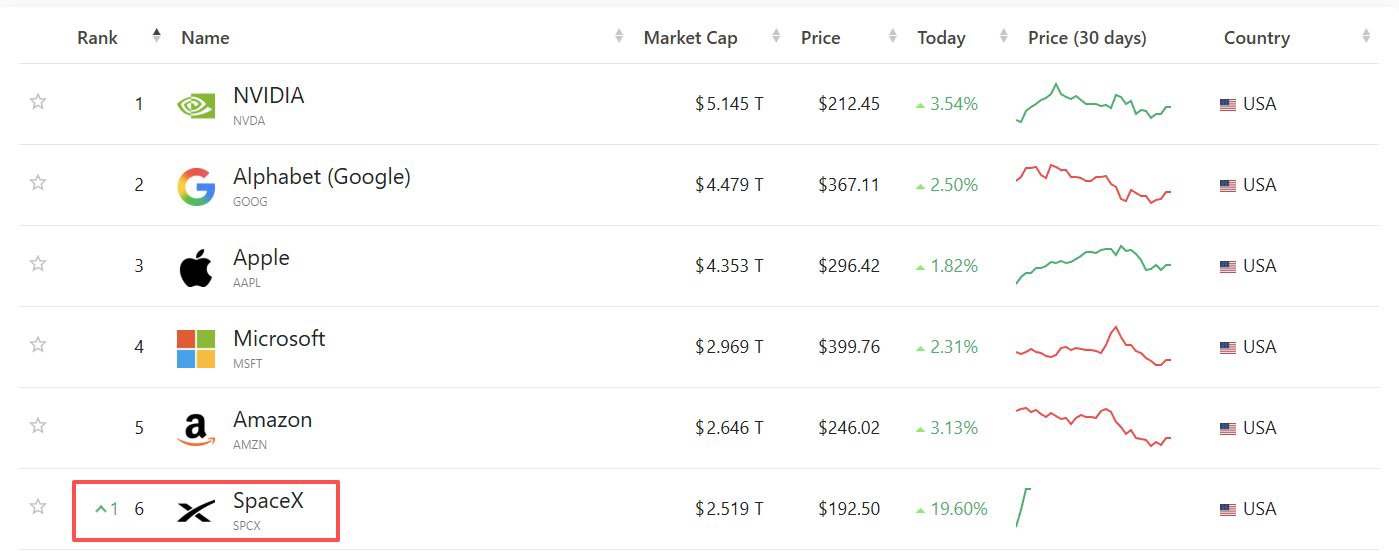Click the NVIDIA logo icon
Screen dimensions: 1399x555
(x=196, y=105)
